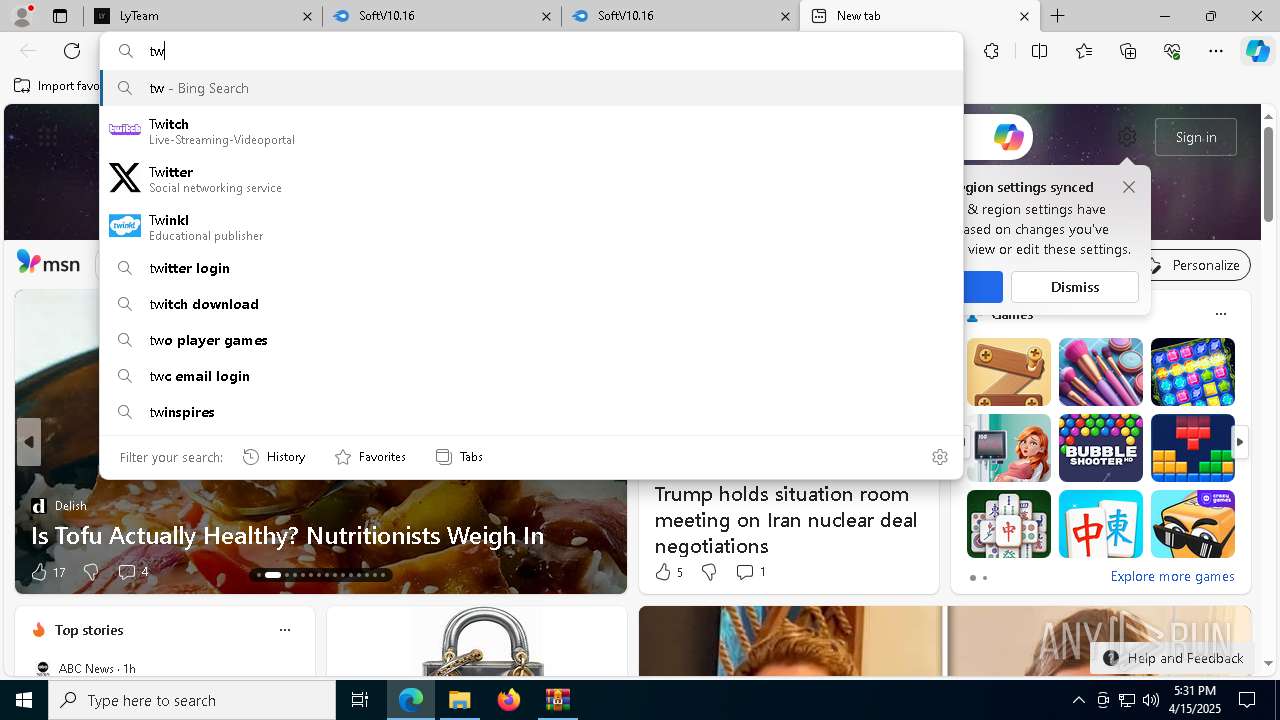1280x720 pixels.
Task: Switch to the LyTeam tab
Action: [x=204, y=16]
